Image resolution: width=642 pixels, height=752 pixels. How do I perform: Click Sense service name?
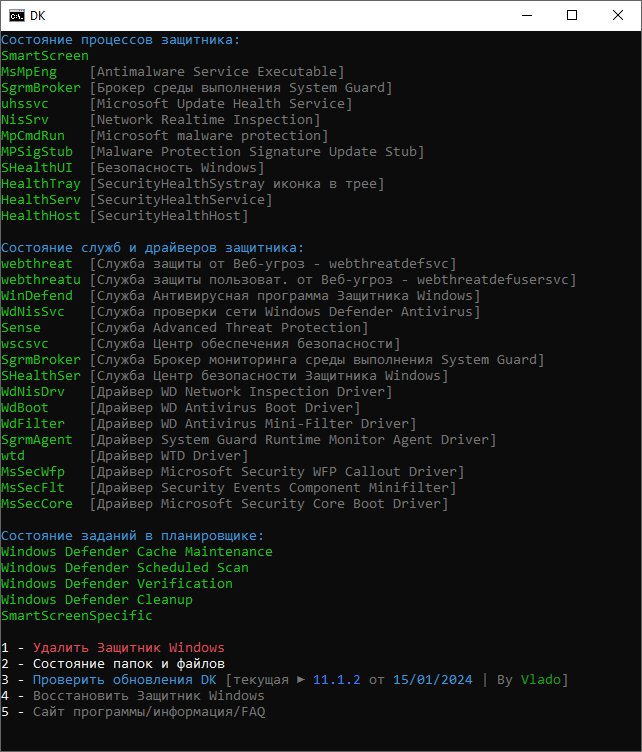tap(21, 328)
